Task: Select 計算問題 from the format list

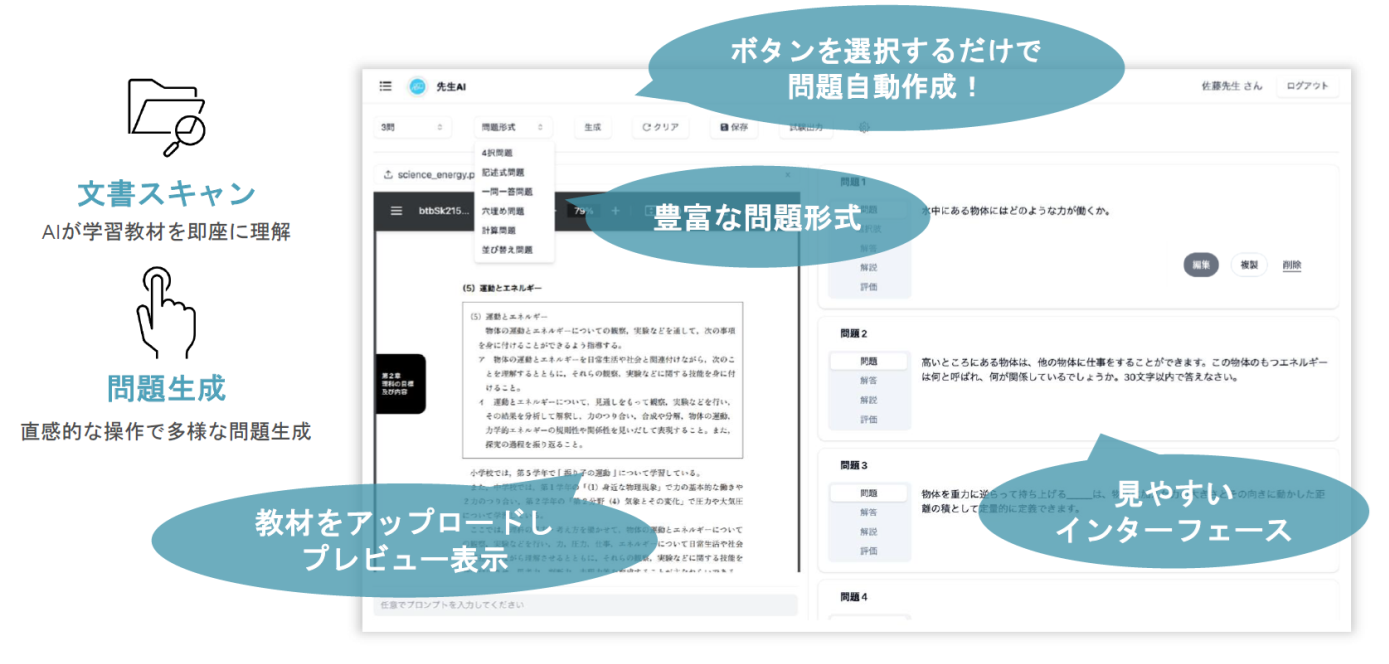Action: [513, 230]
